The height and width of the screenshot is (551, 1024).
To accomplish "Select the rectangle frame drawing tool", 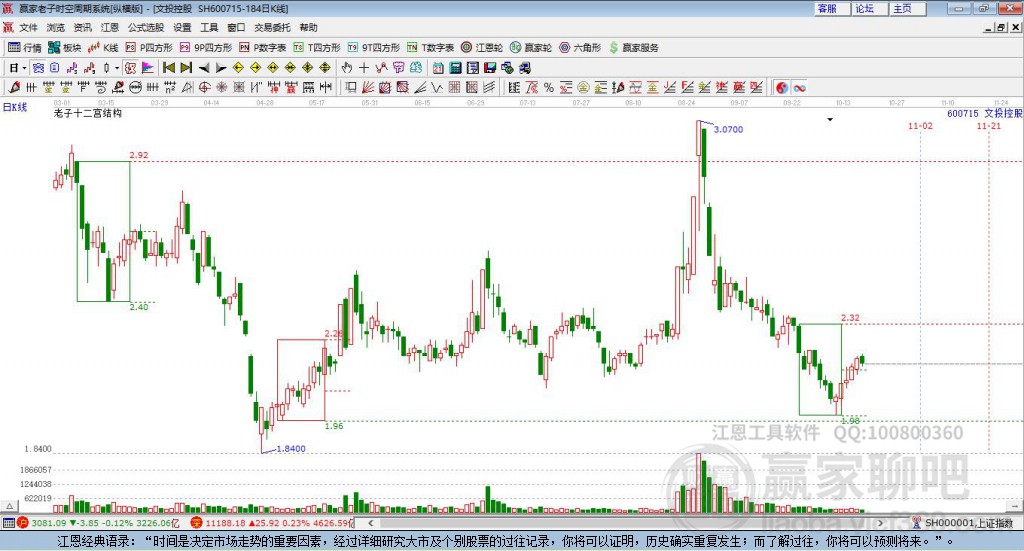I will tap(350, 87).
